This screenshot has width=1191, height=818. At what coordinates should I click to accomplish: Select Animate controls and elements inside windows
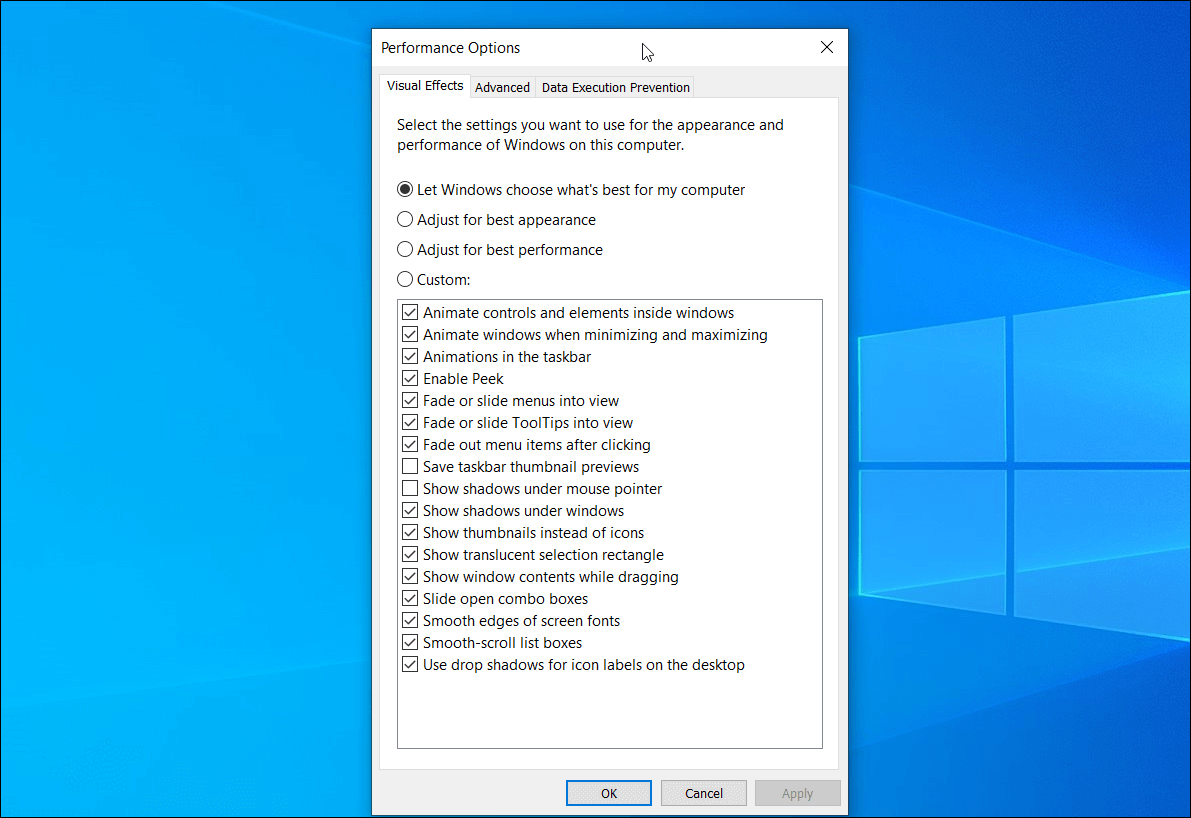click(410, 312)
